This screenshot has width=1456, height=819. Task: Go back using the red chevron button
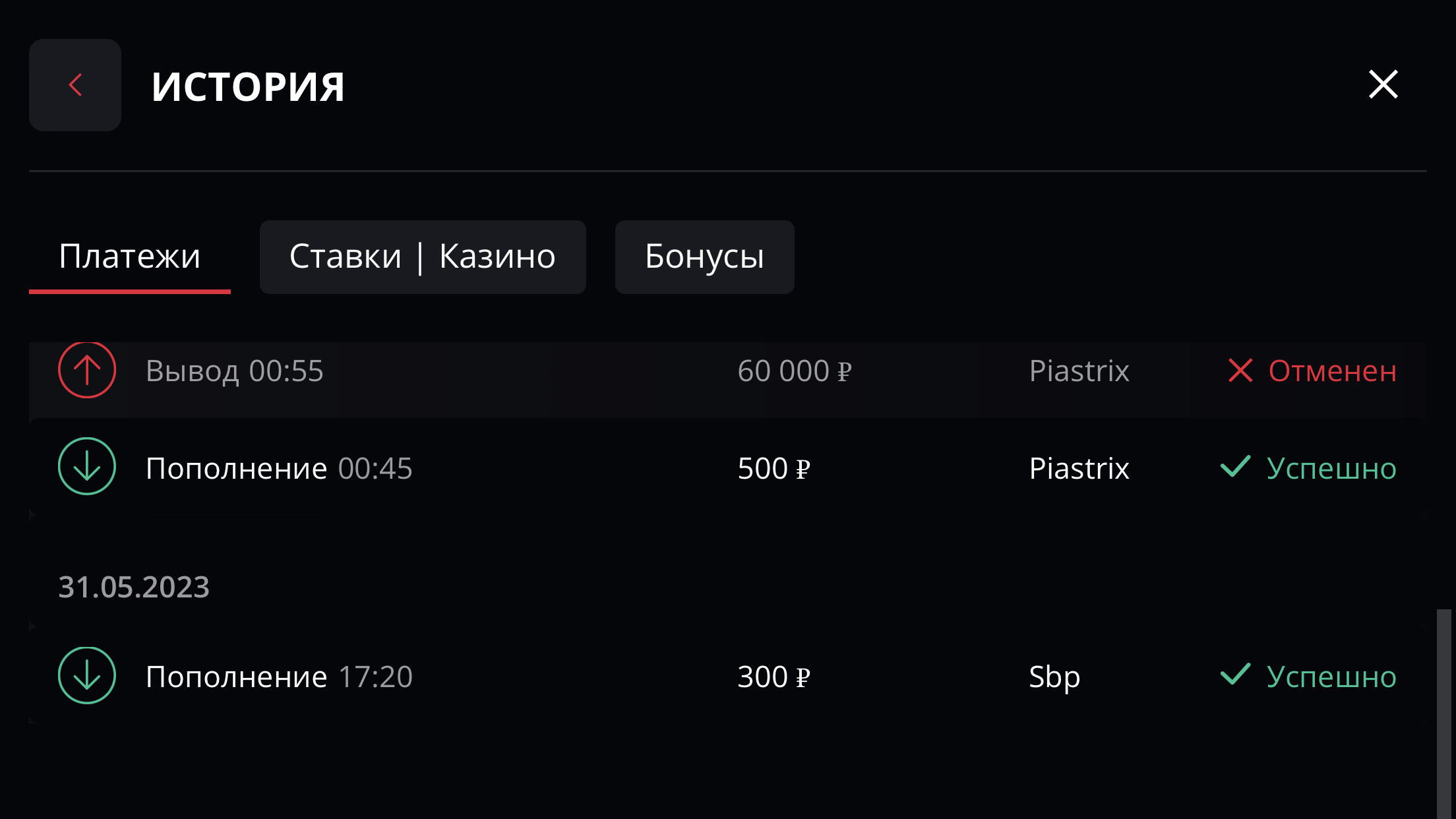pyautogui.click(x=75, y=85)
